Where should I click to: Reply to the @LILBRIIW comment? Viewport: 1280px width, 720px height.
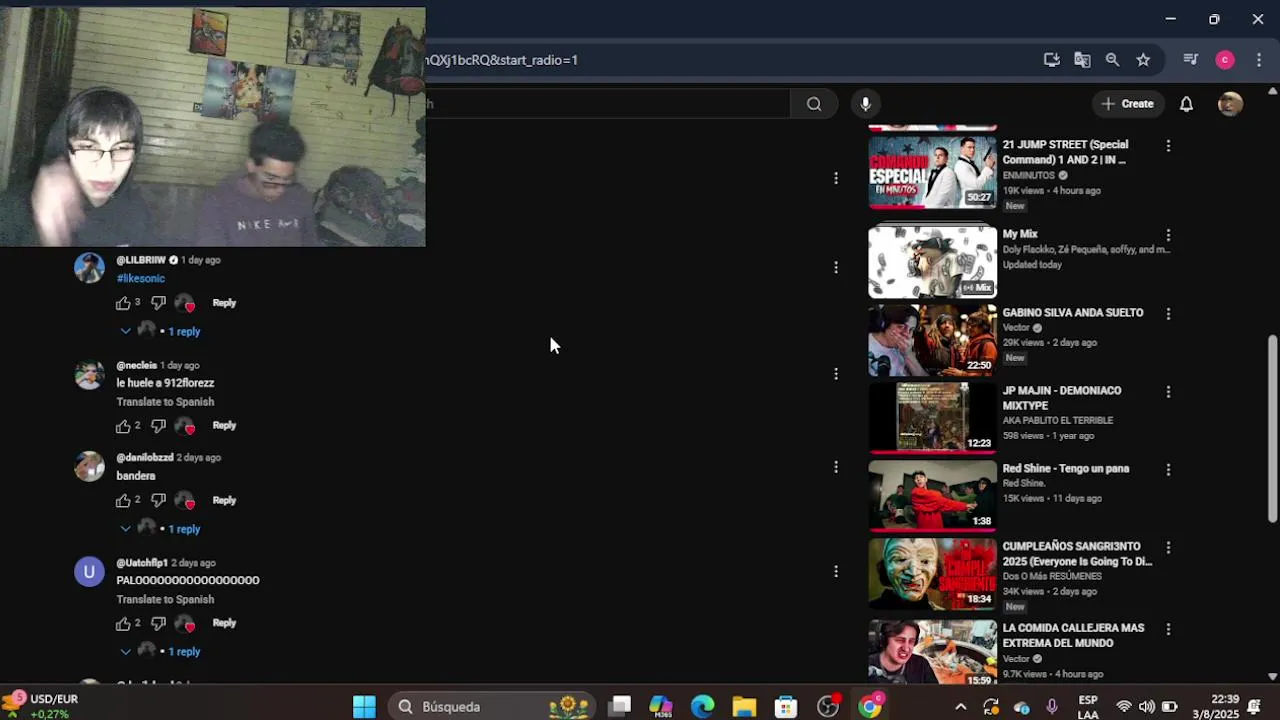(x=224, y=303)
